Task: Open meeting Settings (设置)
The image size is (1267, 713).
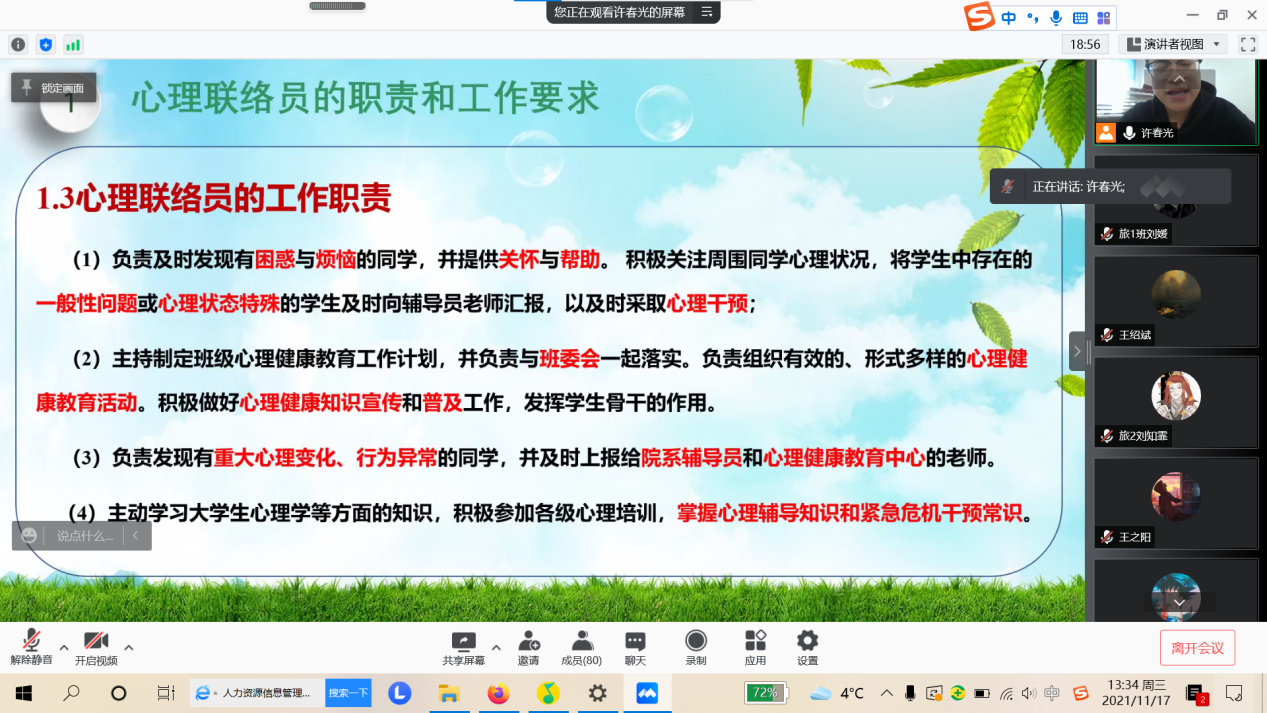Action: (x=807, y=647)
